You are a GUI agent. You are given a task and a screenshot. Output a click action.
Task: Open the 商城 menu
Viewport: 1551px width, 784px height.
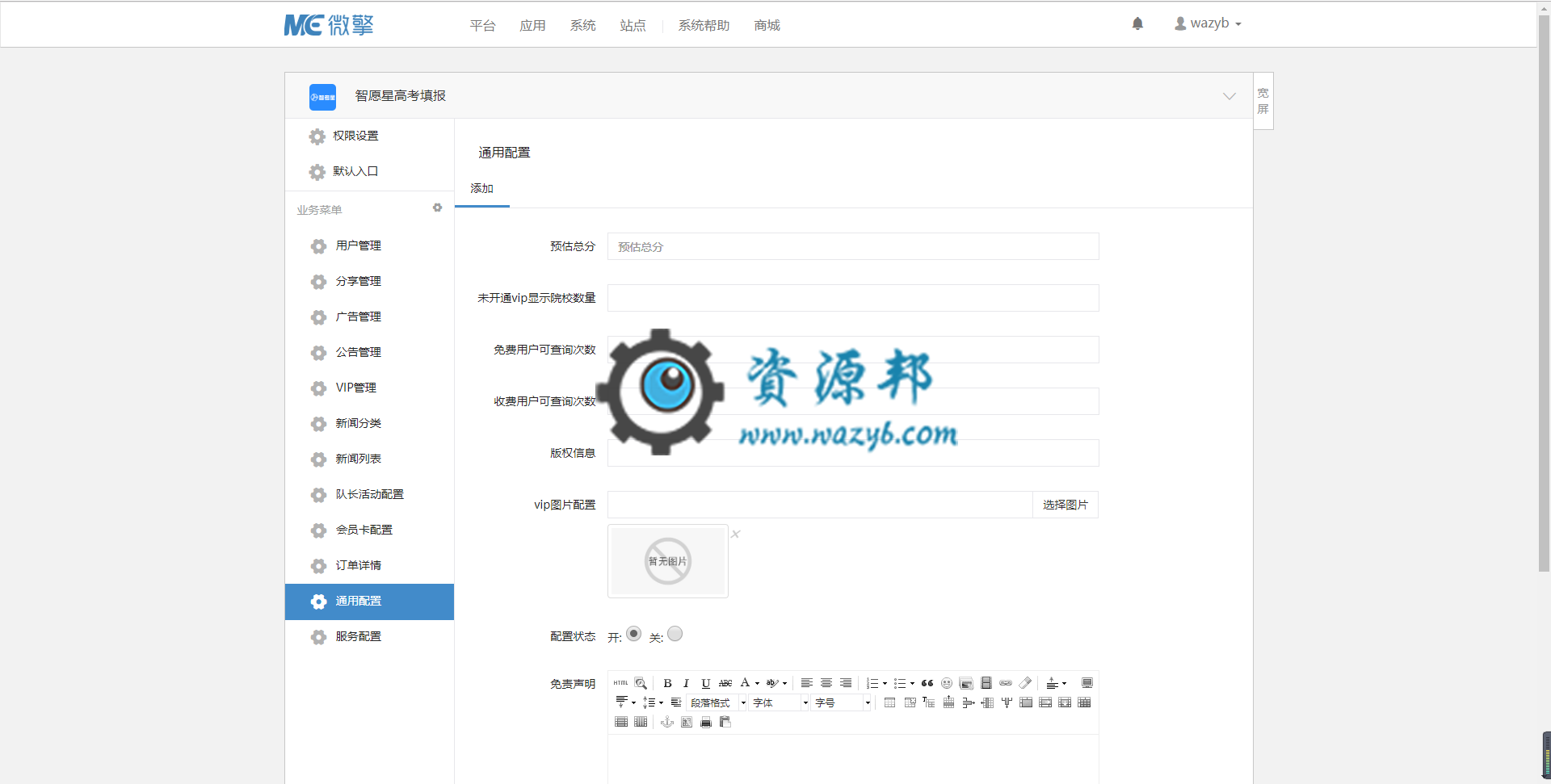767,25
